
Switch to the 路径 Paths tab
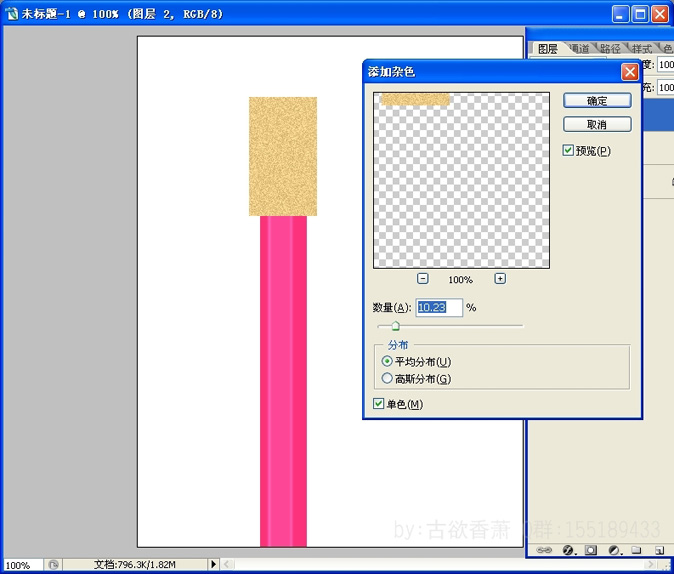[610, 49]
